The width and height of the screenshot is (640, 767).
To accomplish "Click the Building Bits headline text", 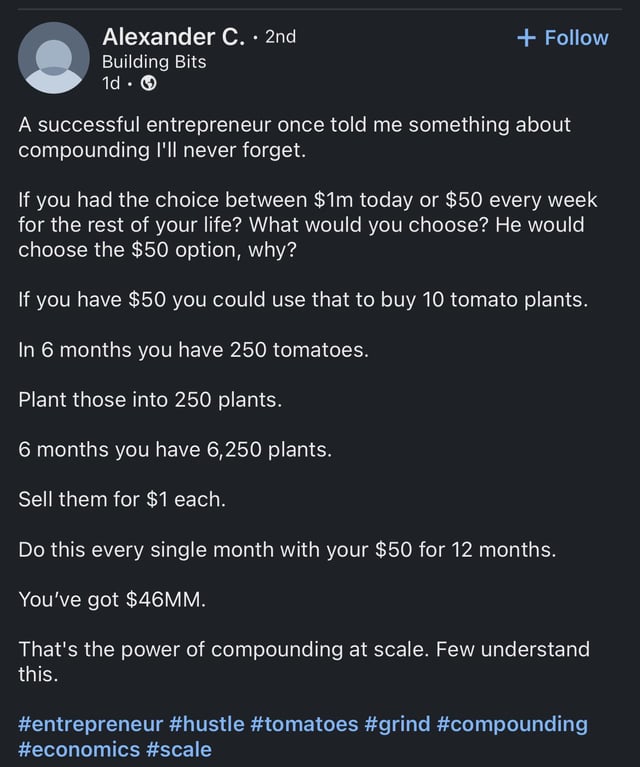I will click(154, 62).
